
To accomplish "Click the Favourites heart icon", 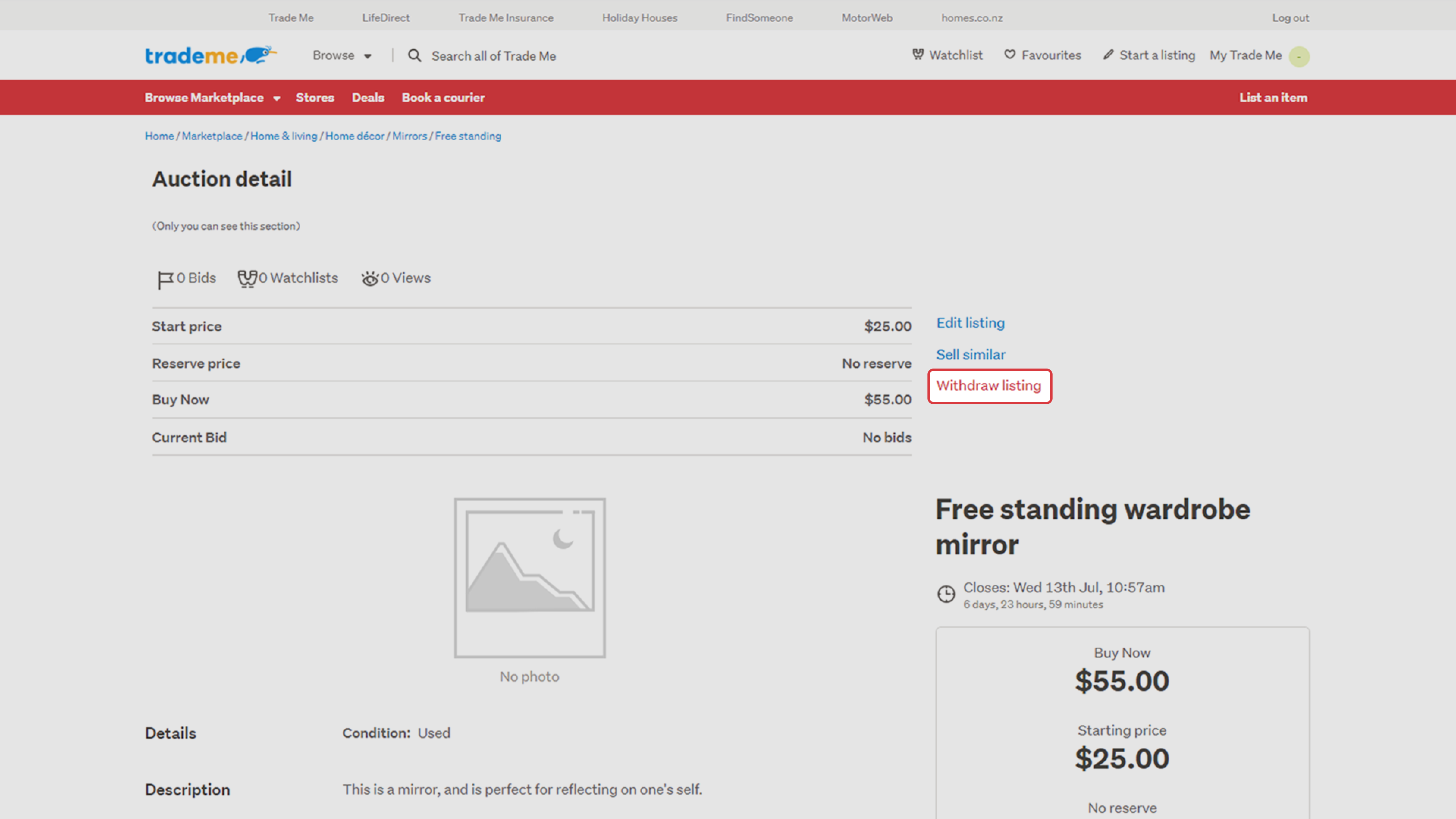I will coord(1009,55).
